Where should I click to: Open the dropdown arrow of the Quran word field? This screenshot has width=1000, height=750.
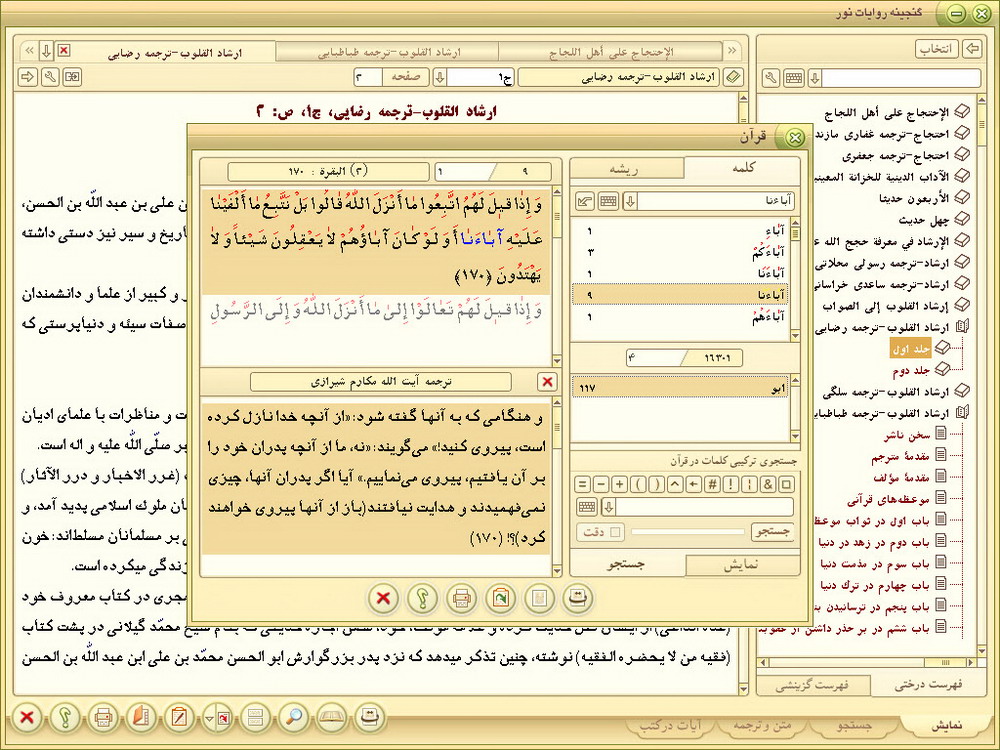(x=630, y=202)
